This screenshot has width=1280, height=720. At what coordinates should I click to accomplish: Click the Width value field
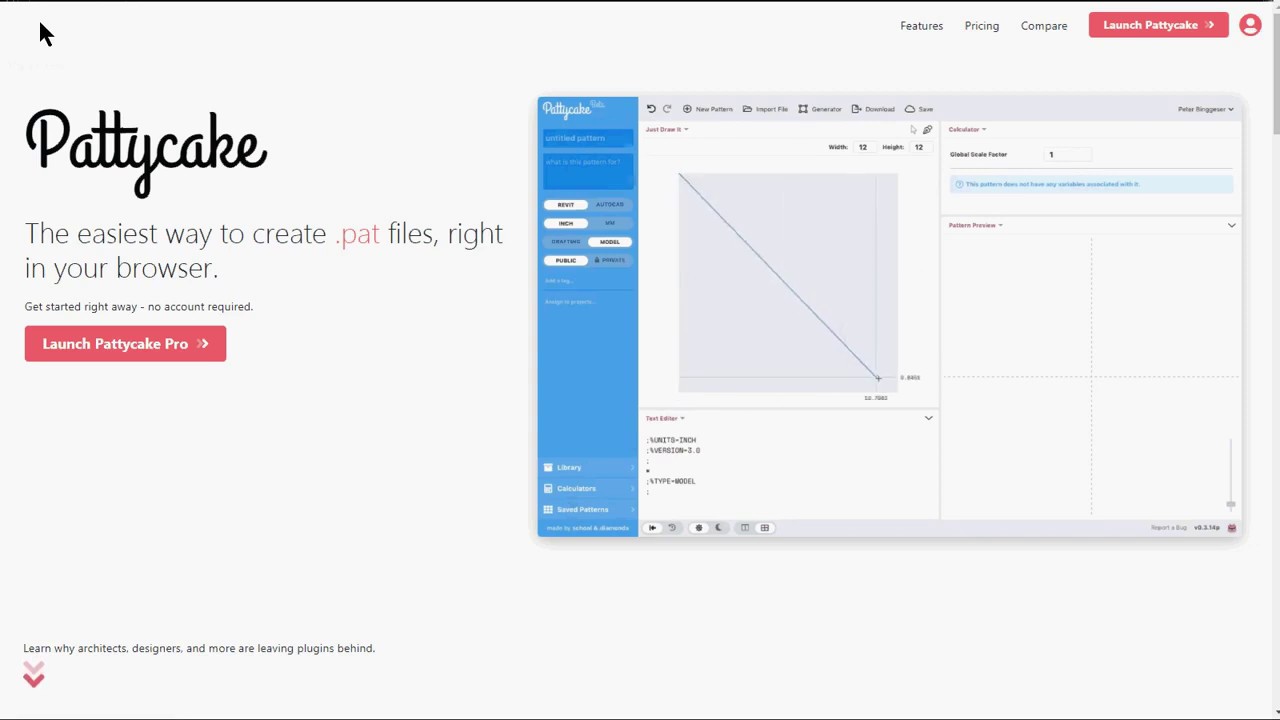(x=864, y=147)
